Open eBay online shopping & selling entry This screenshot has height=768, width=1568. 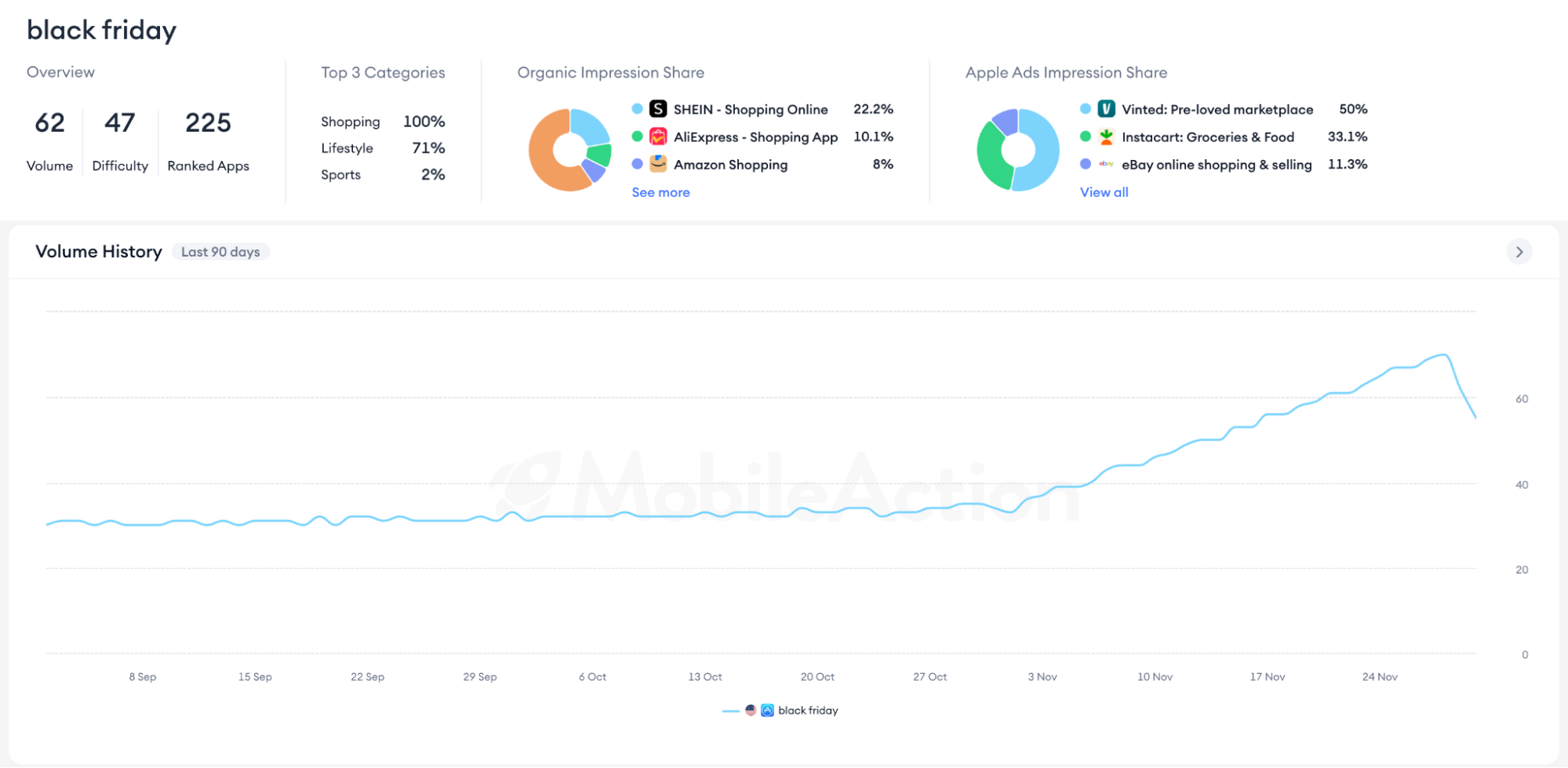1217,165
